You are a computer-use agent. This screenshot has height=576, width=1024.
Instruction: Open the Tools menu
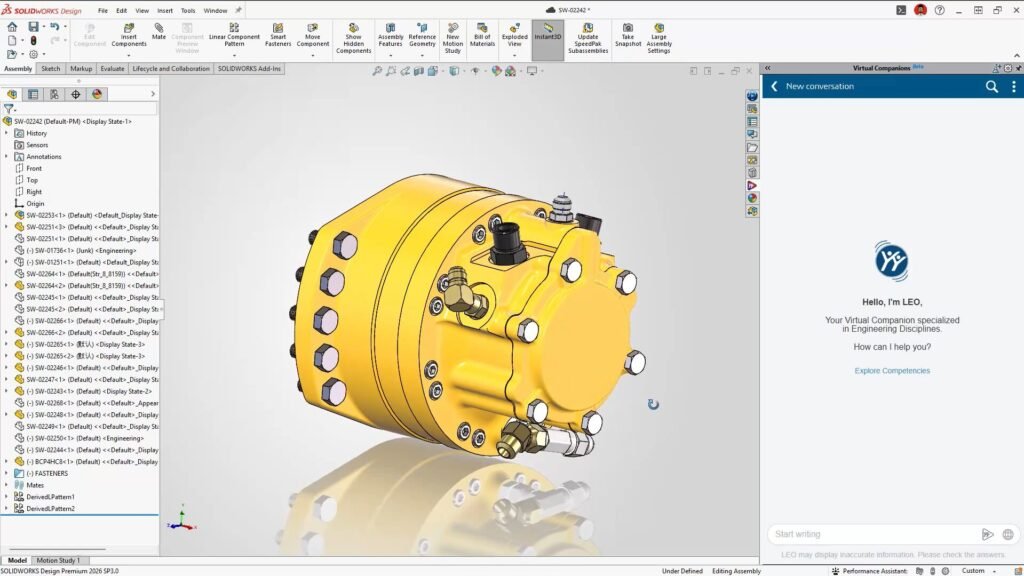click(x=188, y=10)
